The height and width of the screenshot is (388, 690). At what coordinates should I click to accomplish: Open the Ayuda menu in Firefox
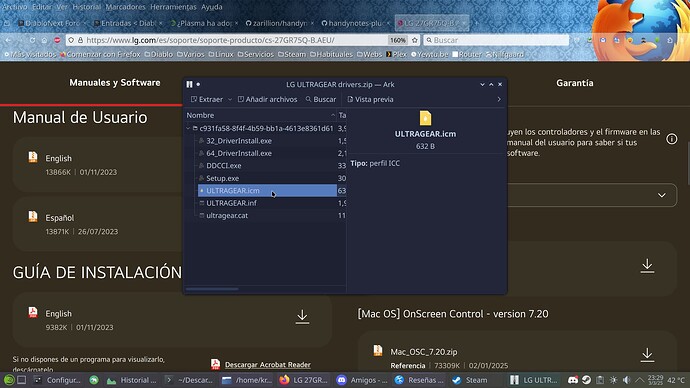click(212, 7)
